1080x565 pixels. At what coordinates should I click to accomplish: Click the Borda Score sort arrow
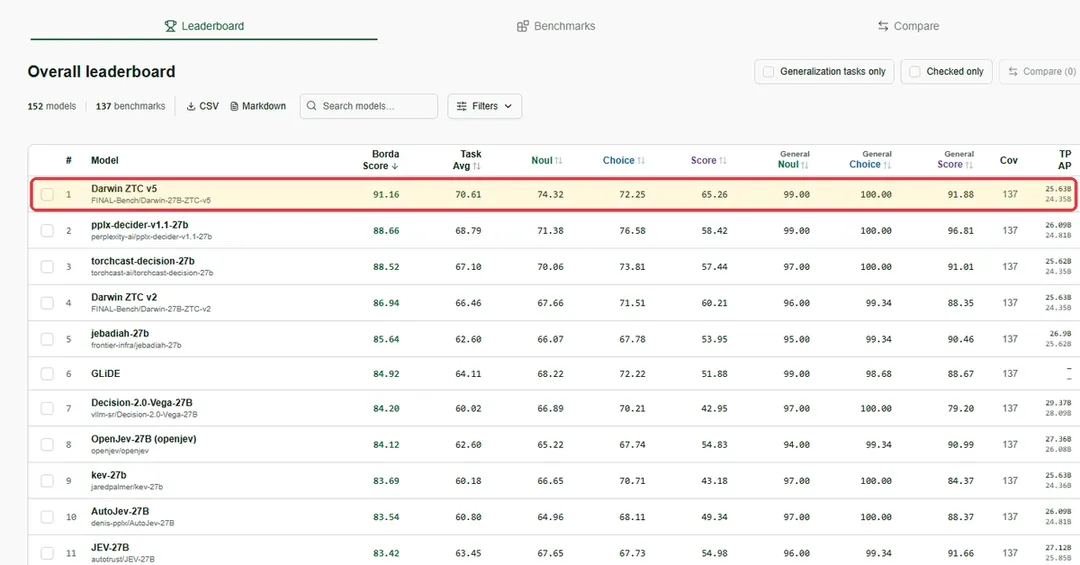point(395,166)
